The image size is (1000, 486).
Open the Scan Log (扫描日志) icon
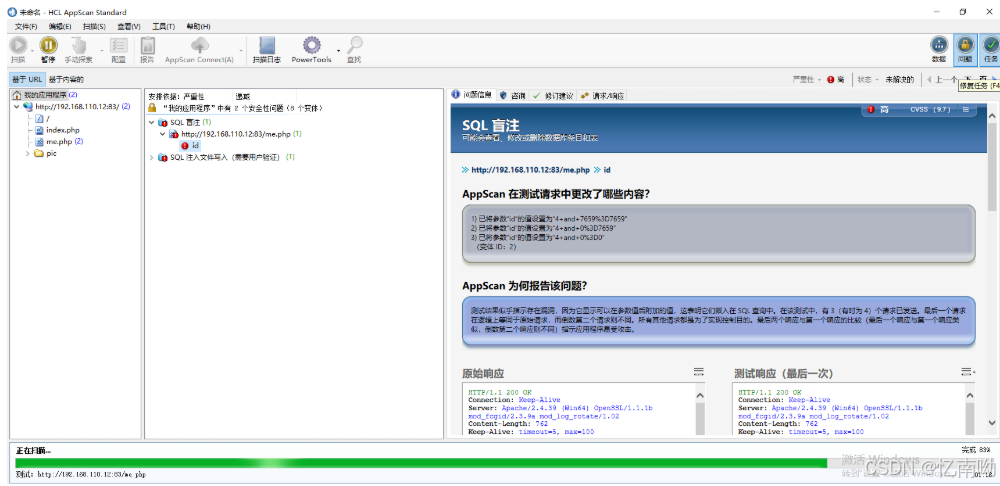[x=267, y=45]
